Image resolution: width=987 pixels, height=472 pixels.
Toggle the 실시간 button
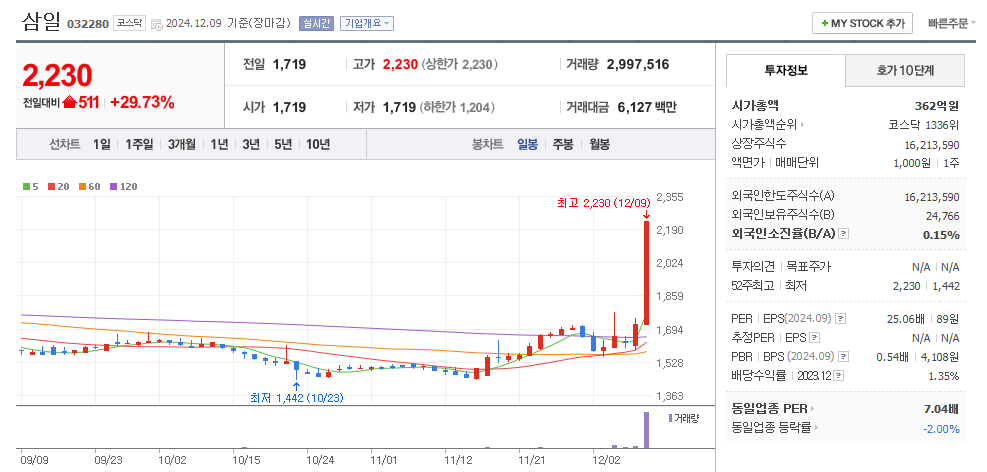pos(316,23)
